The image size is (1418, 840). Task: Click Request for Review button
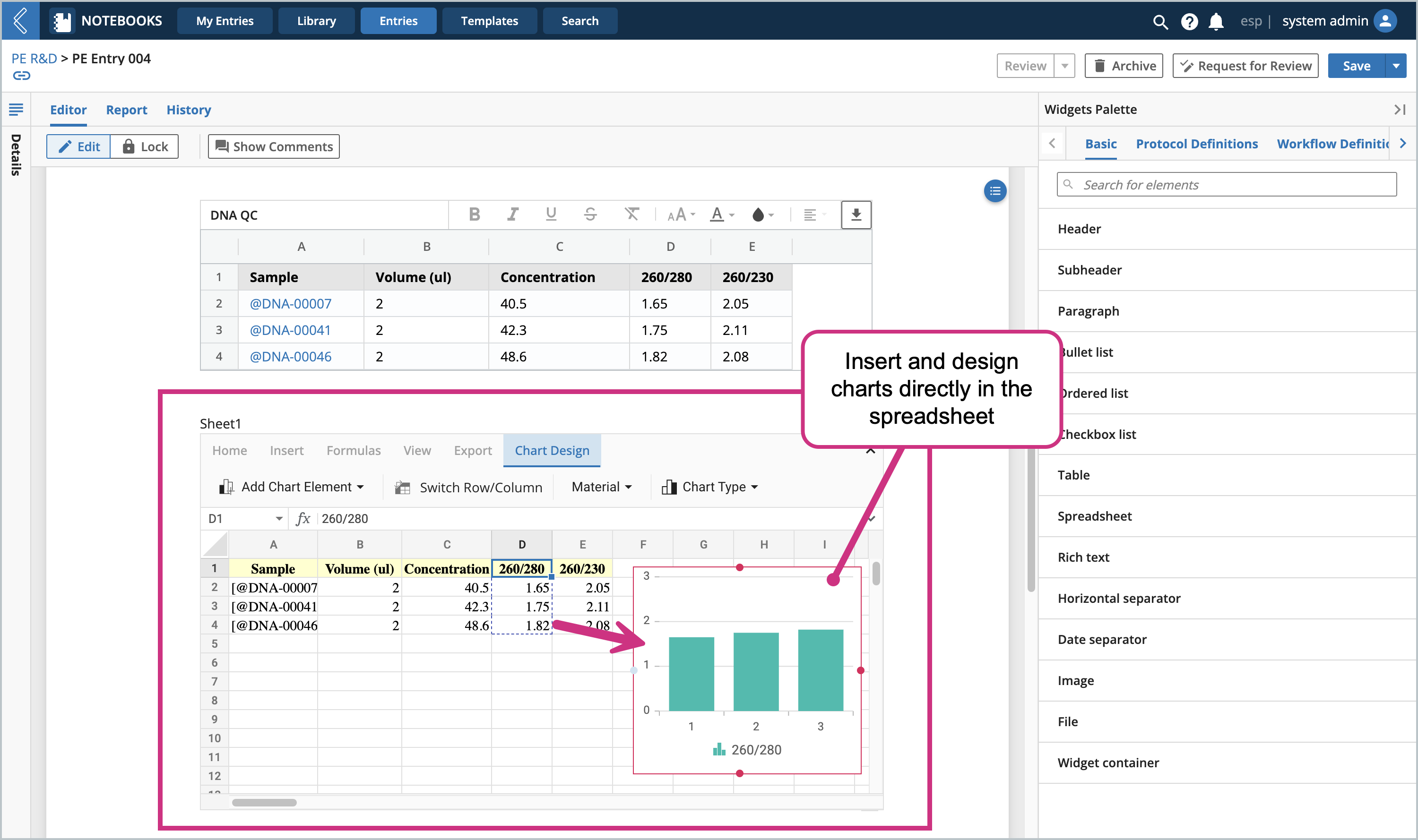pyautogui.click(x=1245, y=66)
